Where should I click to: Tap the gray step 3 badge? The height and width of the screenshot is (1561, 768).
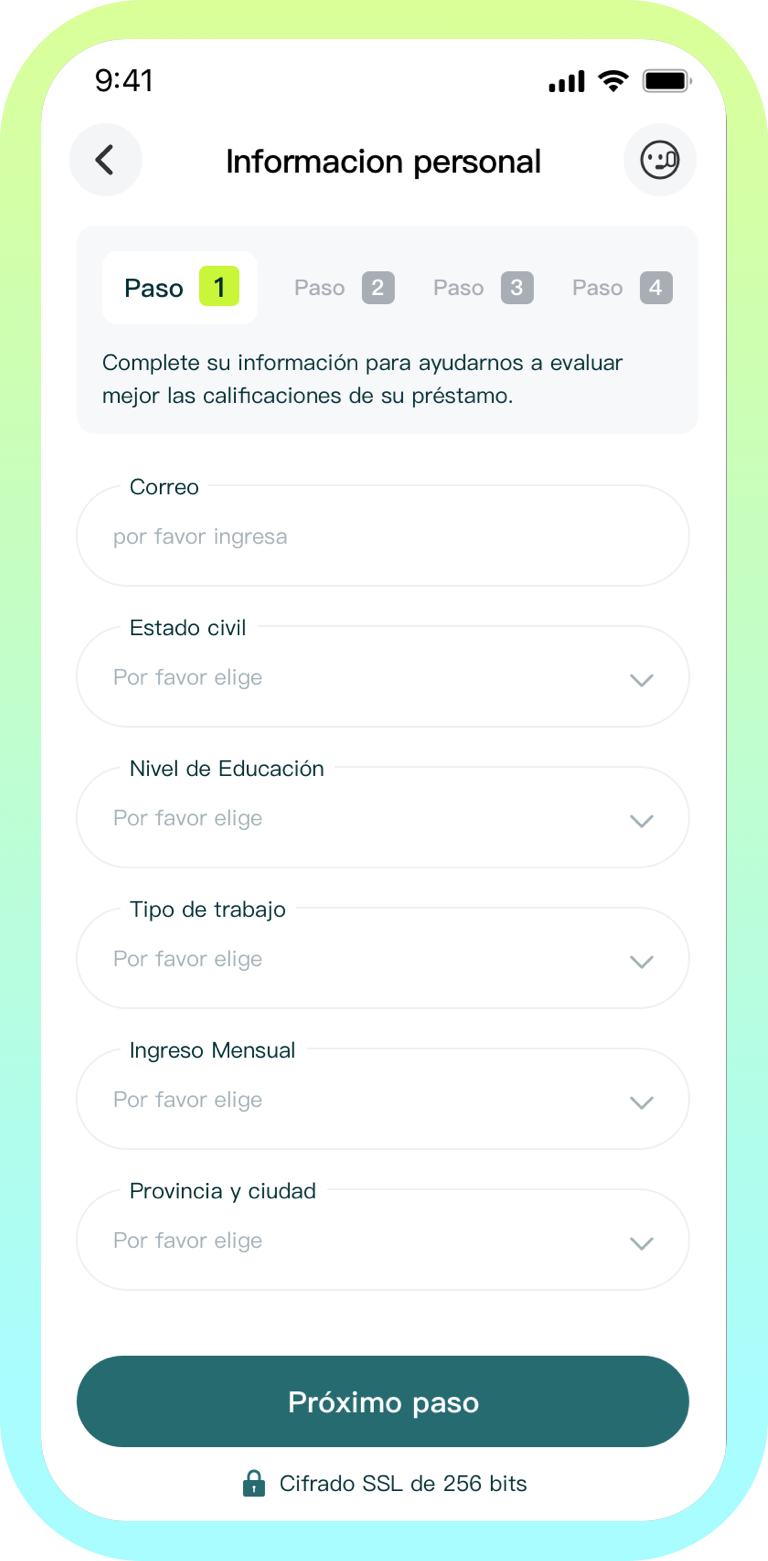pyautogui.click(x=517, y=288)
